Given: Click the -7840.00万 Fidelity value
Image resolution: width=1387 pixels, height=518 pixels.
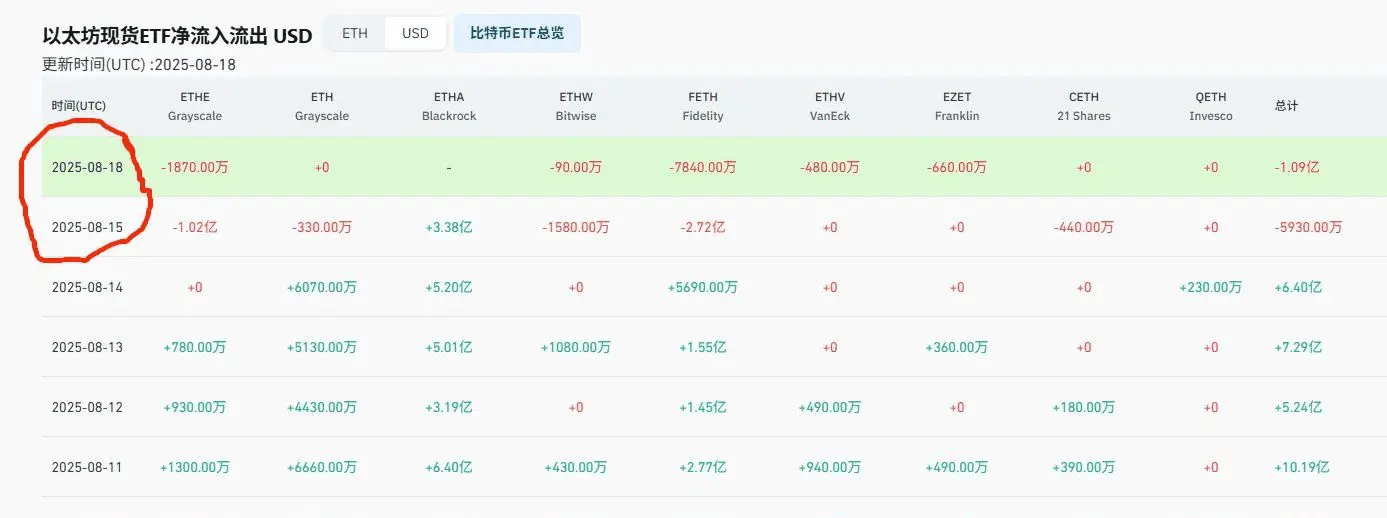Looking at the screenshot, I should point(703,167).
